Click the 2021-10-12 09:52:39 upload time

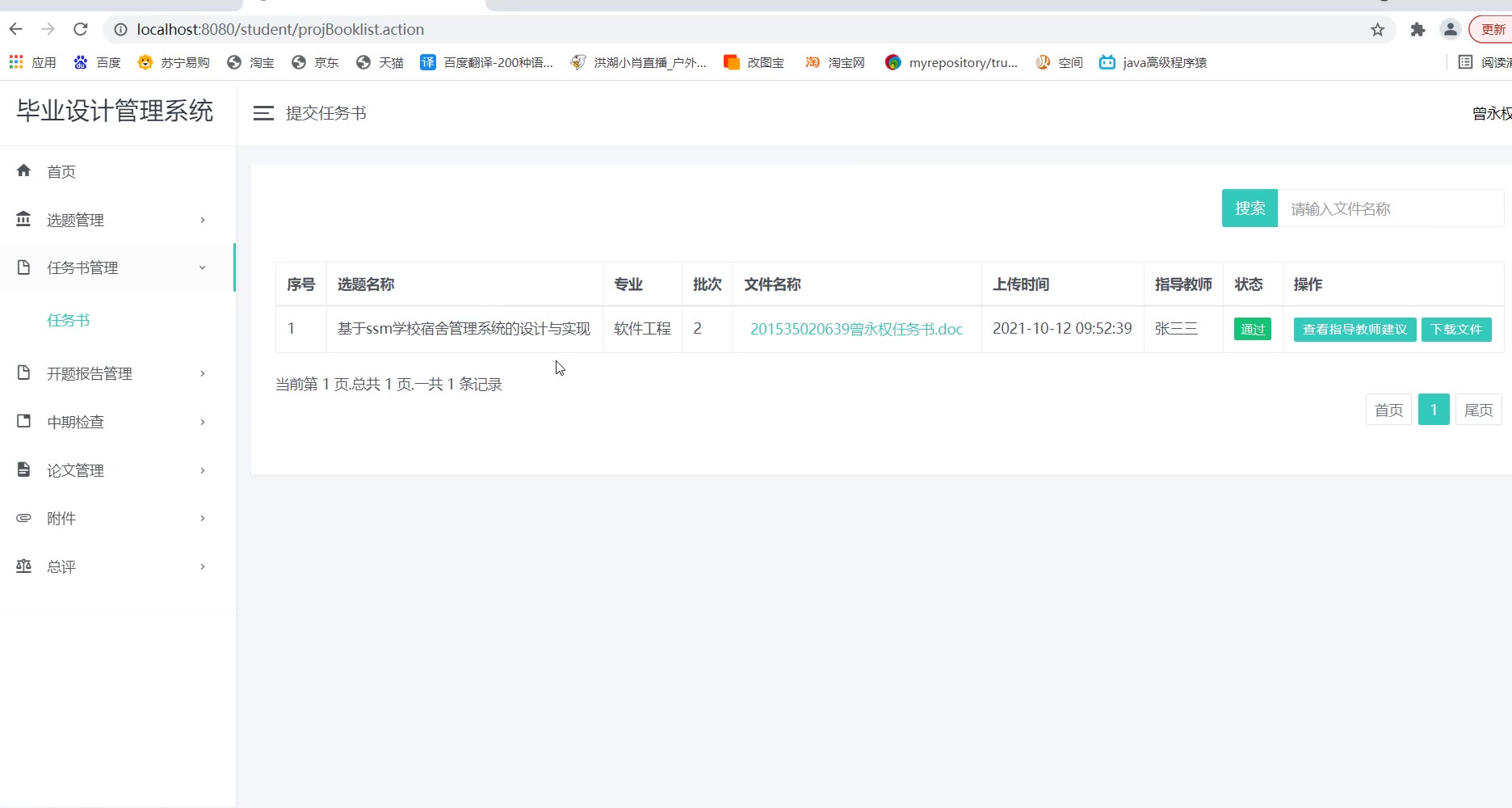point(1062,329)
